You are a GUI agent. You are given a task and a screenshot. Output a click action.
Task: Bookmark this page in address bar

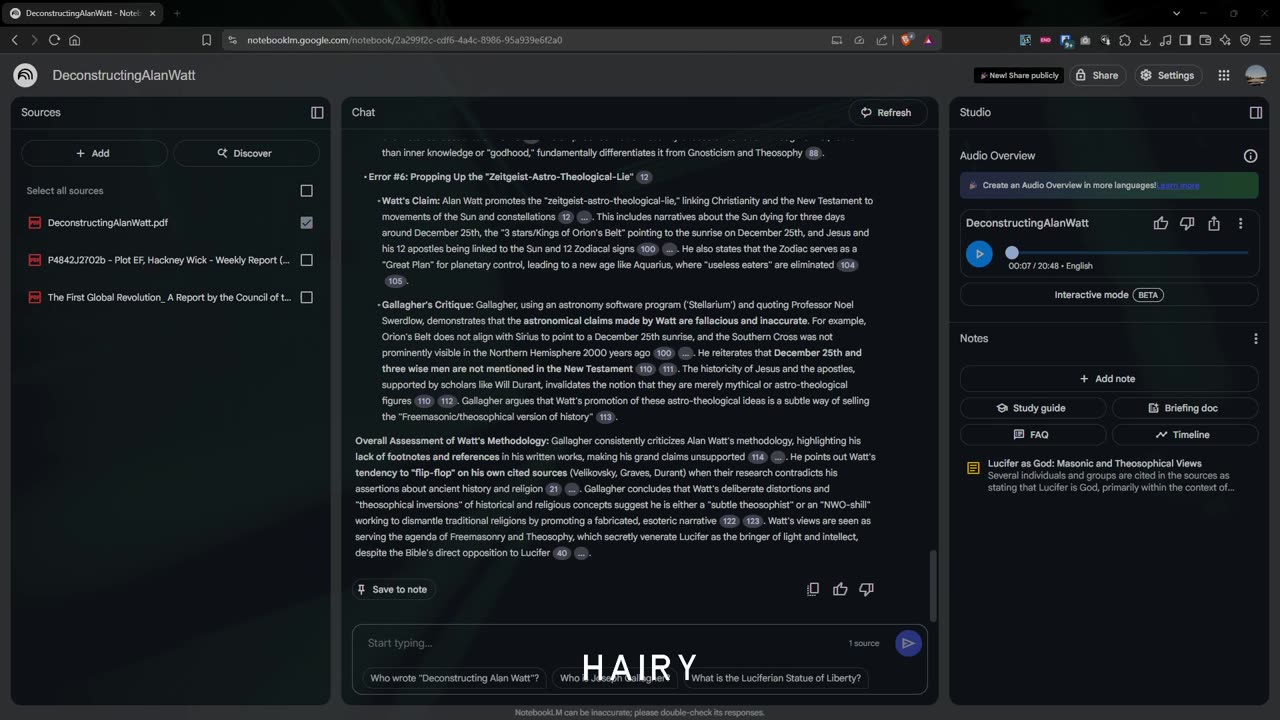coord(207,40)
